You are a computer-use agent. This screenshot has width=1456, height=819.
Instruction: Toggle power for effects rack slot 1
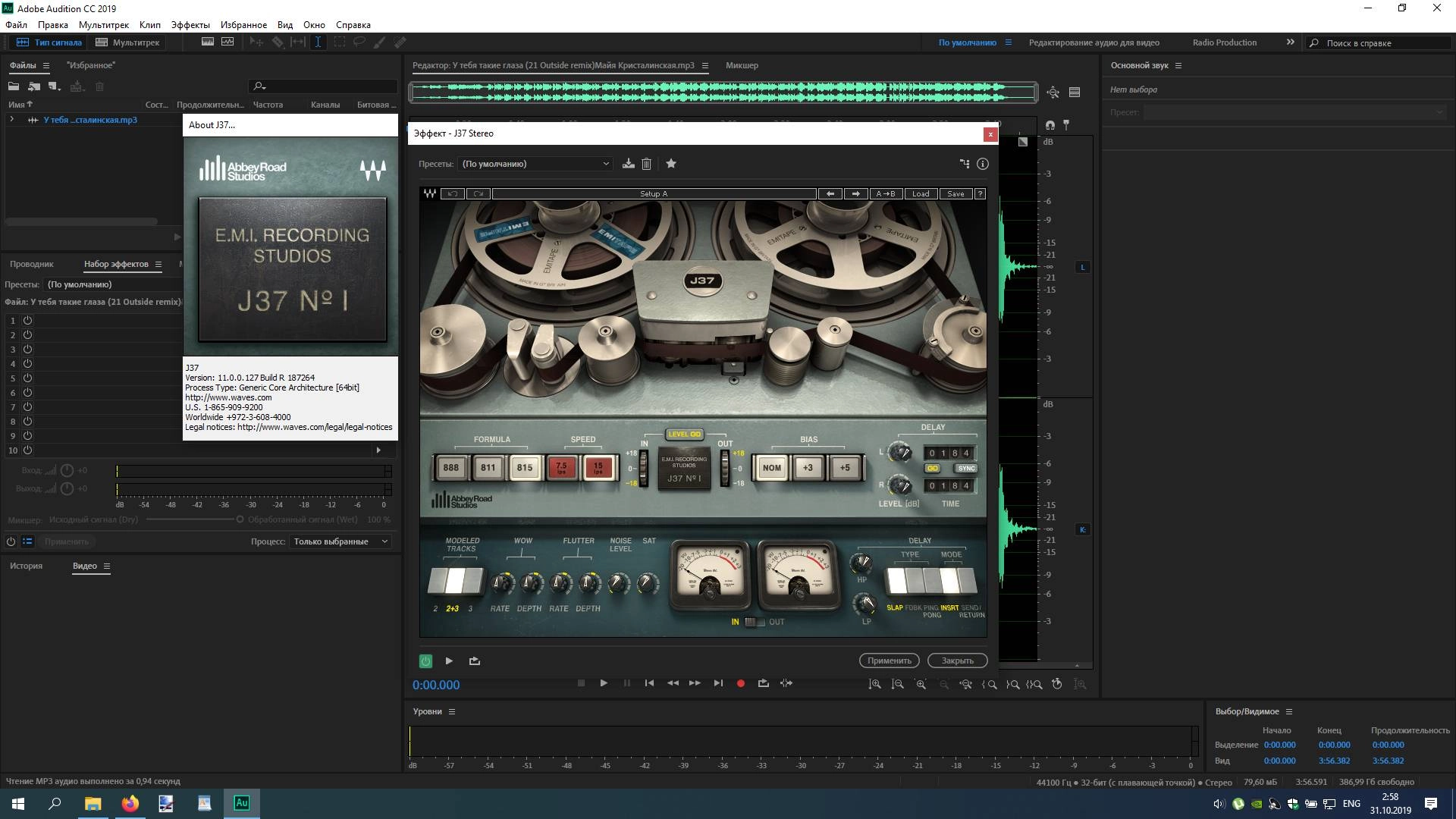pyautogui.click(x=27, y=321)
